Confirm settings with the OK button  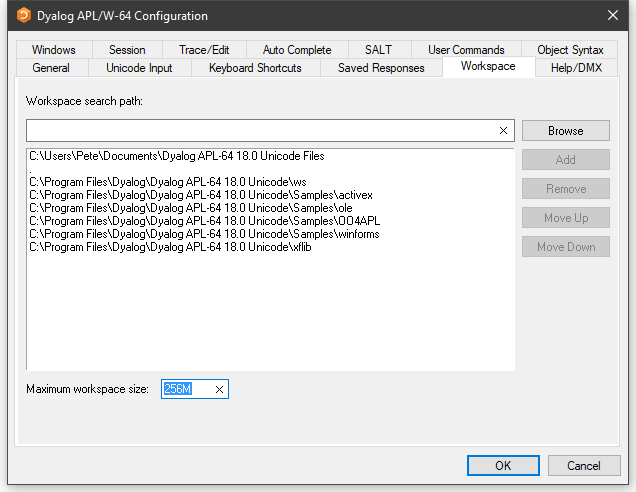pyautogui.click(x=503, y=466)
